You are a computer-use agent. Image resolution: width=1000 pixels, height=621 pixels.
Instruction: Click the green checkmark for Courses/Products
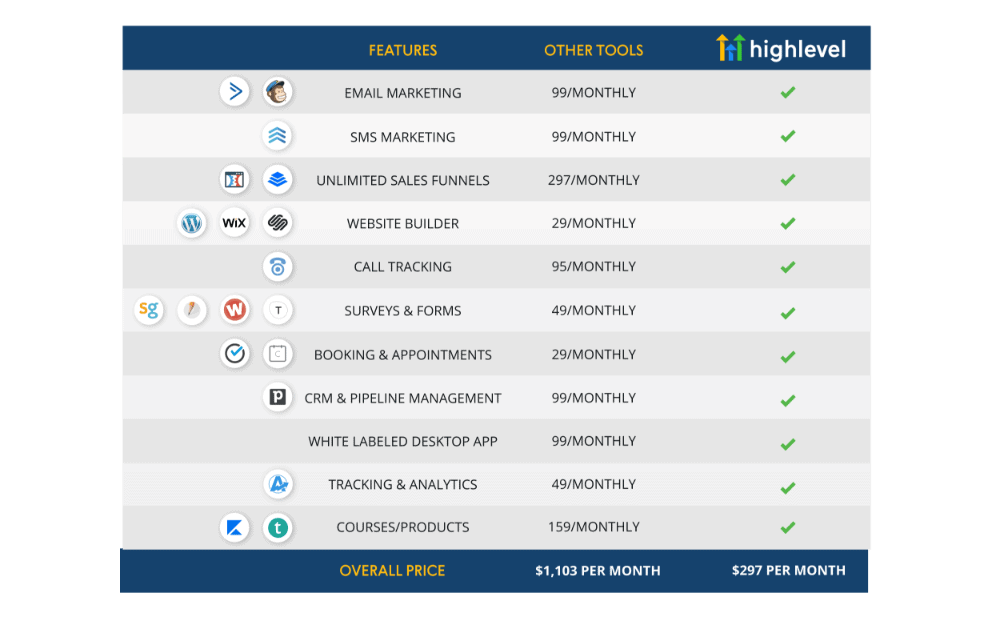click(x=788, y=527)
